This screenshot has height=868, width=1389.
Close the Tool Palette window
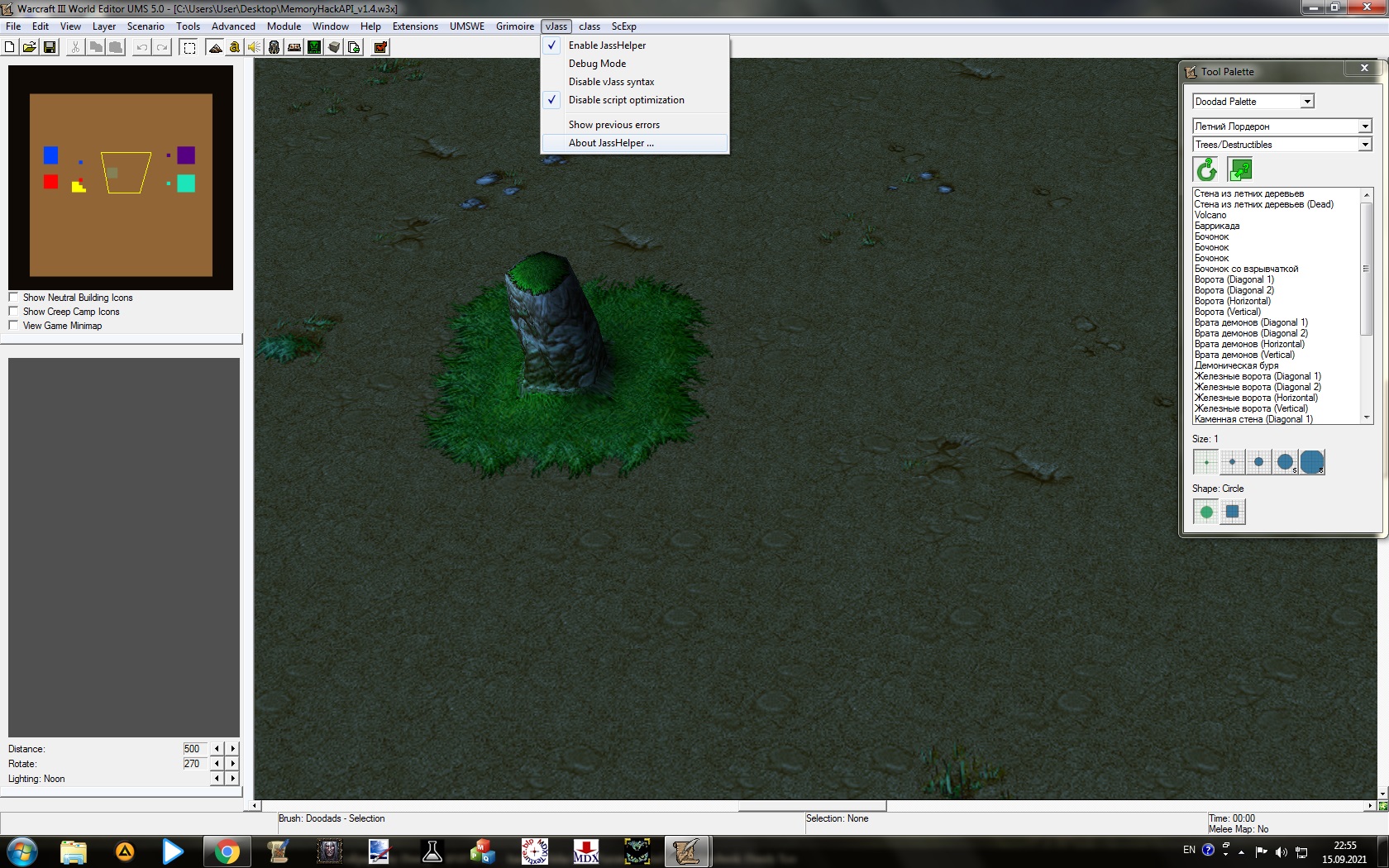point(1364,69)
